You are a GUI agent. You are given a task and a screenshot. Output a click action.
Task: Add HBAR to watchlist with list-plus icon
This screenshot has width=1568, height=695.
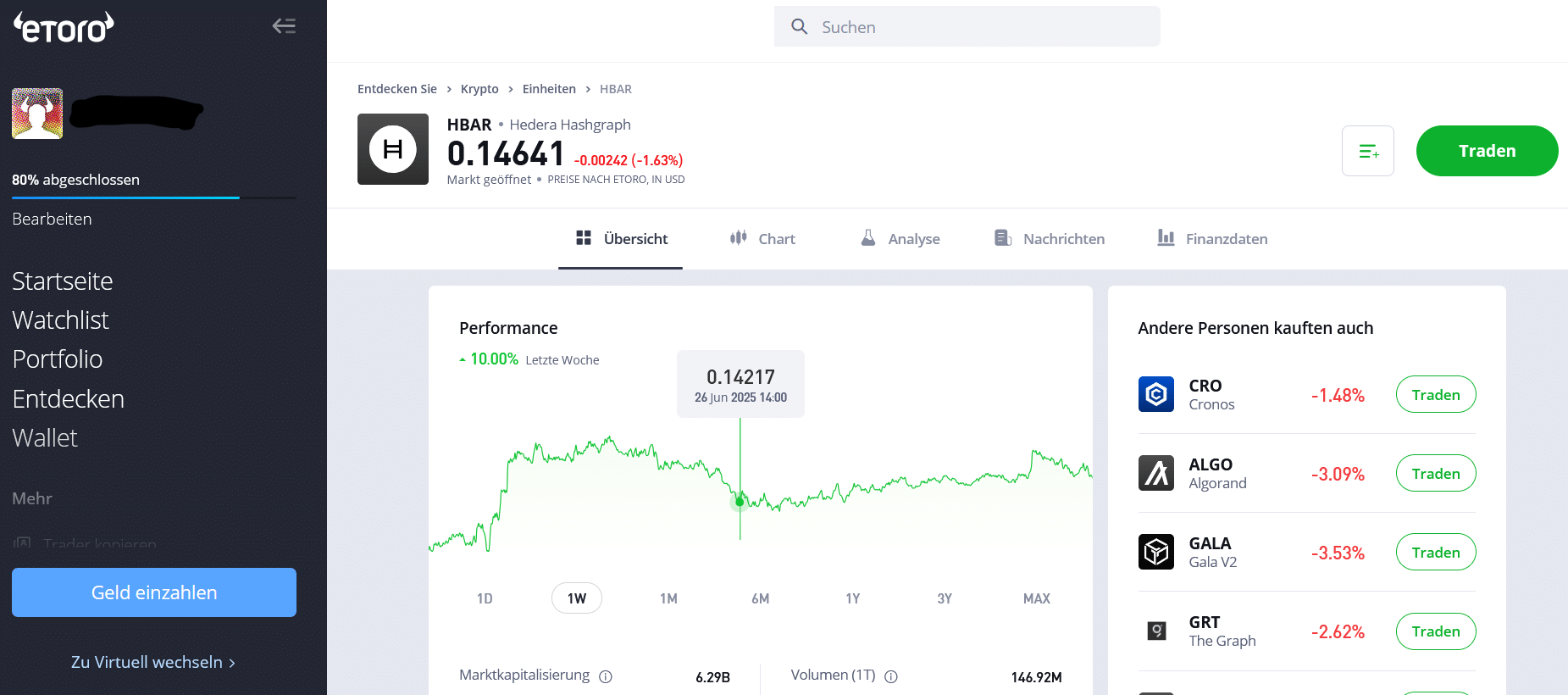click(x=1368, y=151)
